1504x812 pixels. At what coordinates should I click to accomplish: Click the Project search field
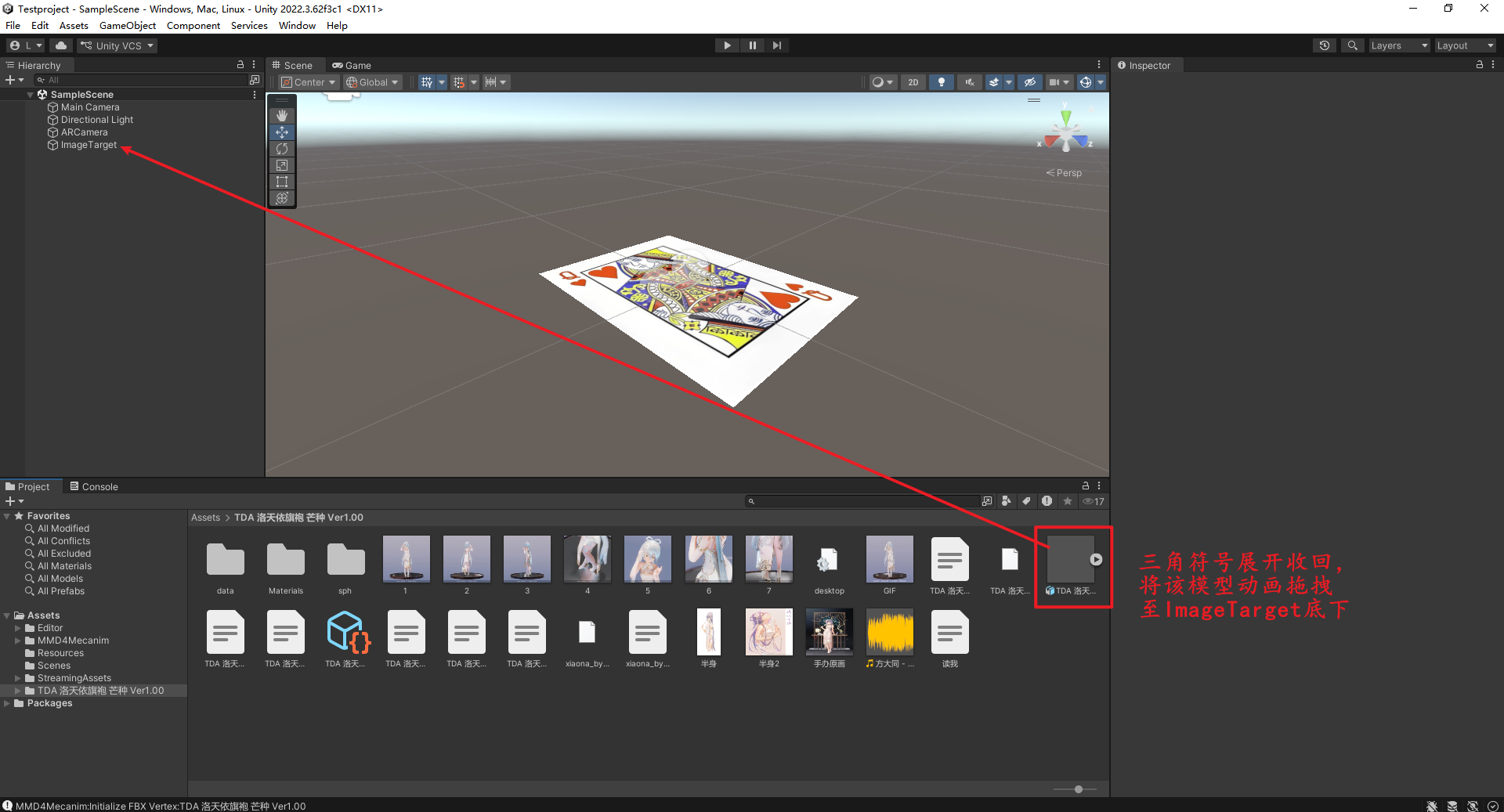pos(862,501)
